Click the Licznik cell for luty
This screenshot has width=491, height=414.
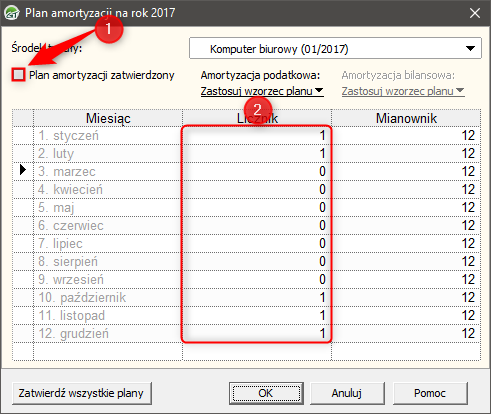click(x=257, y=153)
